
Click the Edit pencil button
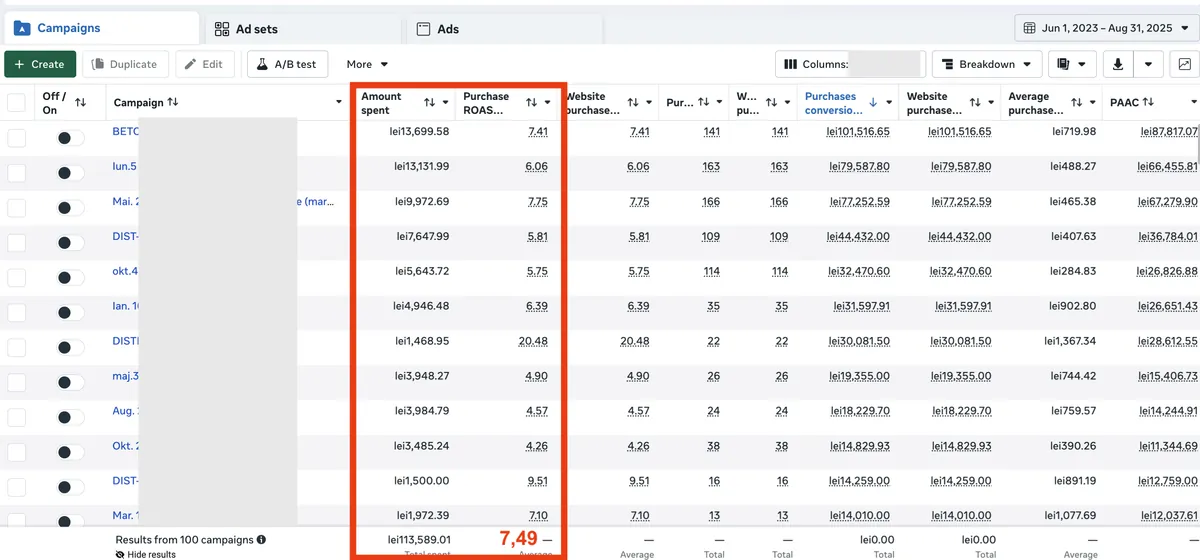[x=205, y=64]
